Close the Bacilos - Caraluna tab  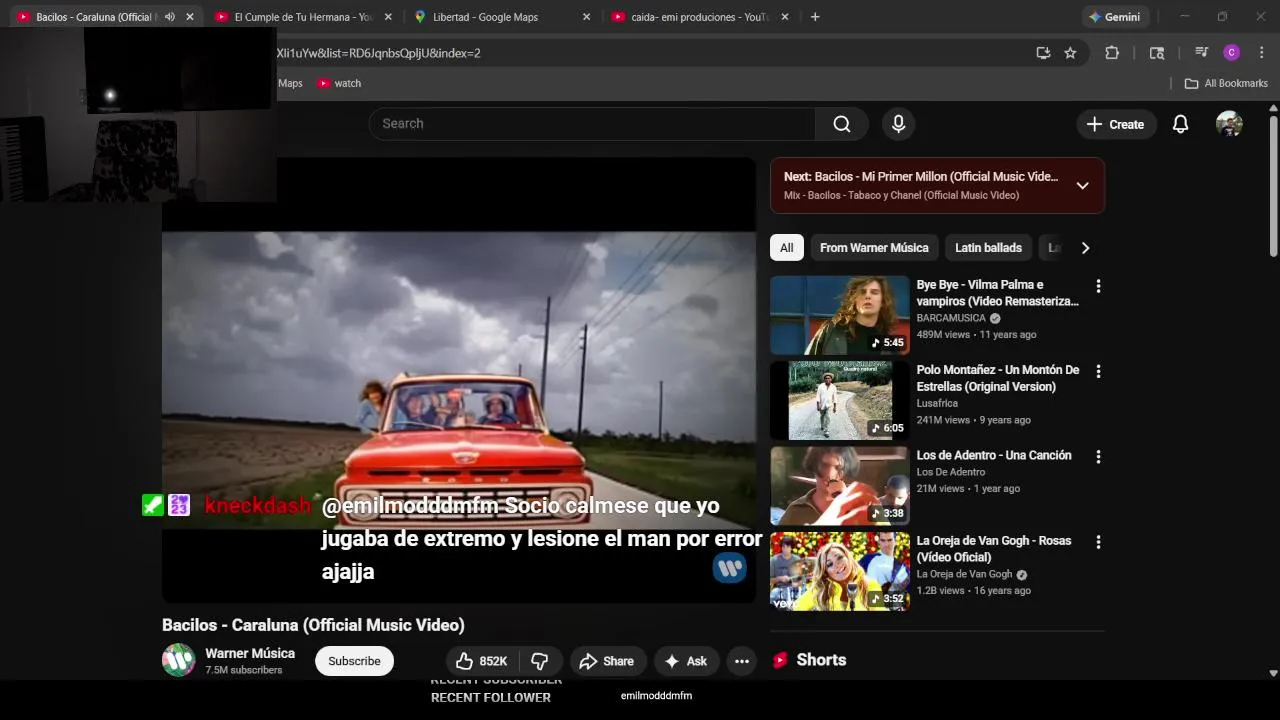coord(190,17)
